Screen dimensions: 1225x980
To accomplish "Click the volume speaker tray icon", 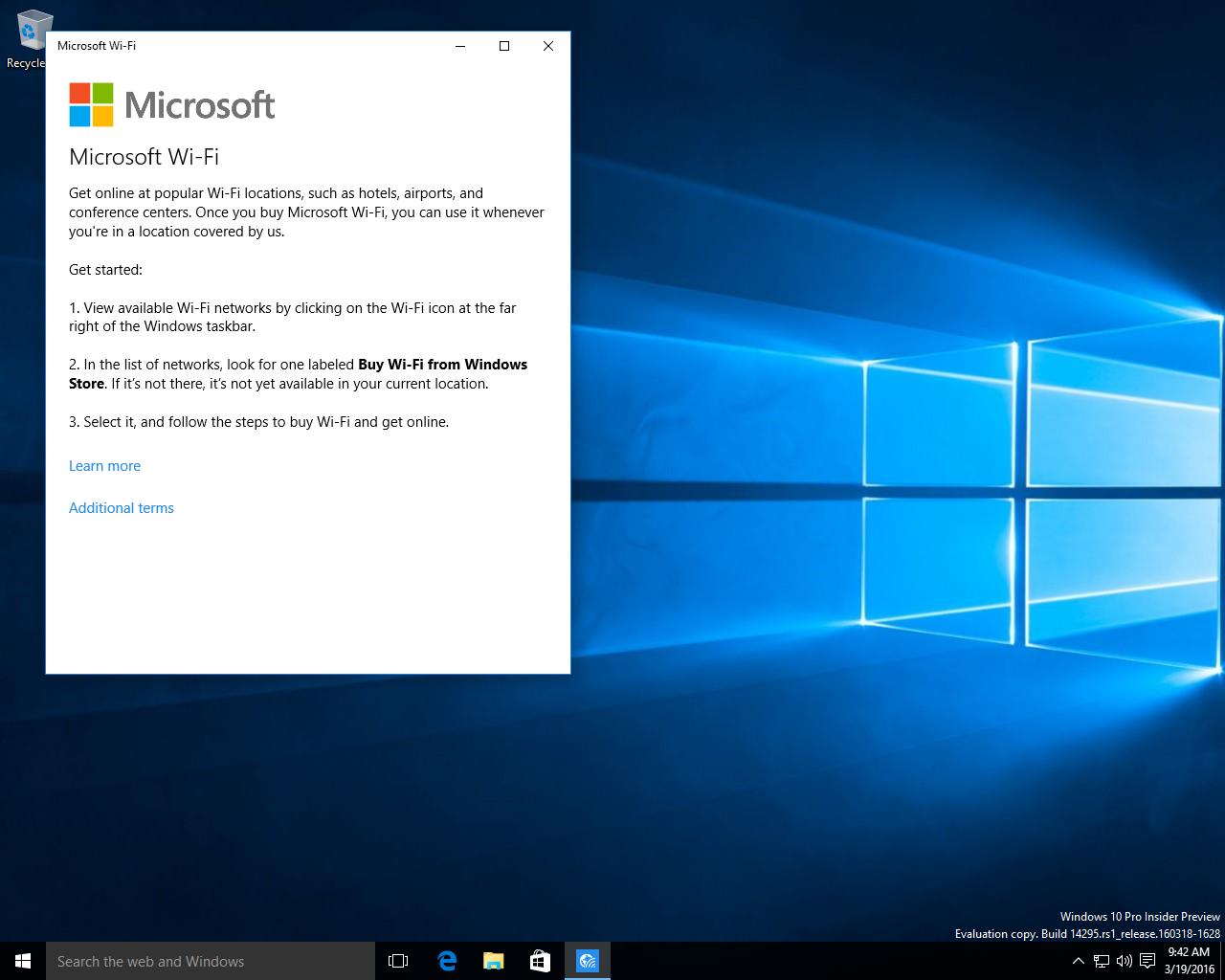I will tap(1124, 961).
